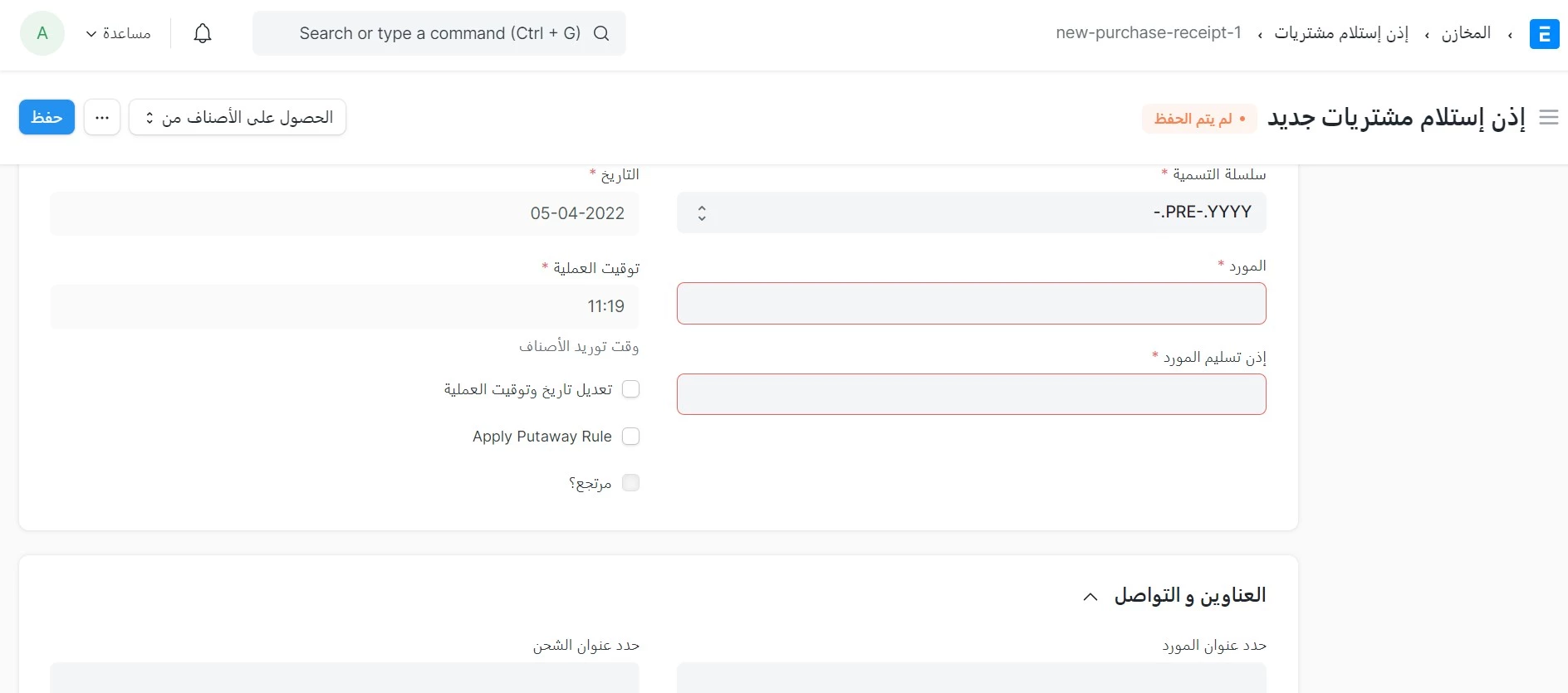Click the حدد عنوان المورد field
The height and width of the screenshot is (693, 1568).
point(972,677)
